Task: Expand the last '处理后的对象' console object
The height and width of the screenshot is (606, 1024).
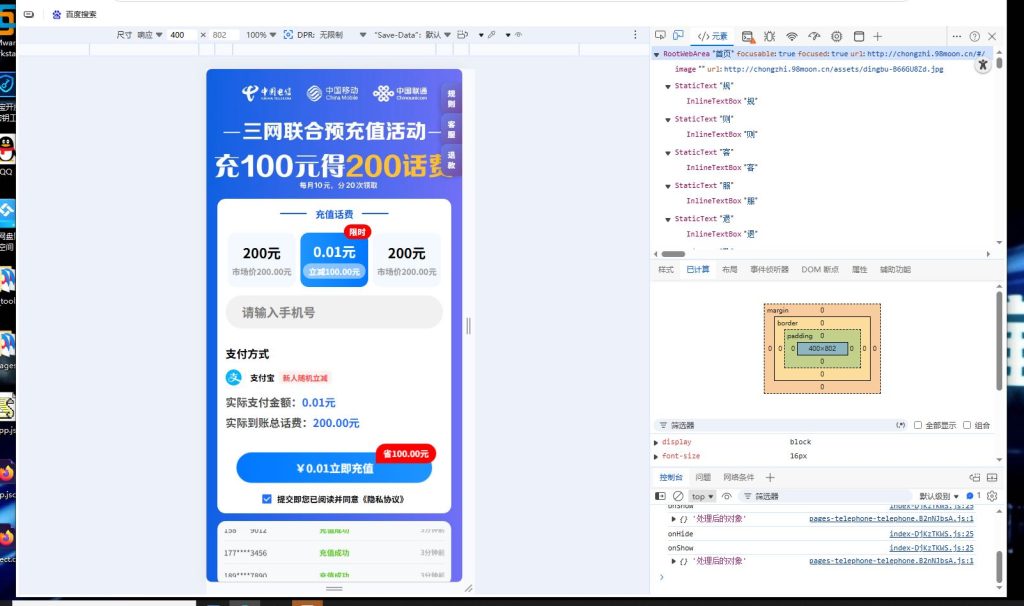Action: point(673,561)
